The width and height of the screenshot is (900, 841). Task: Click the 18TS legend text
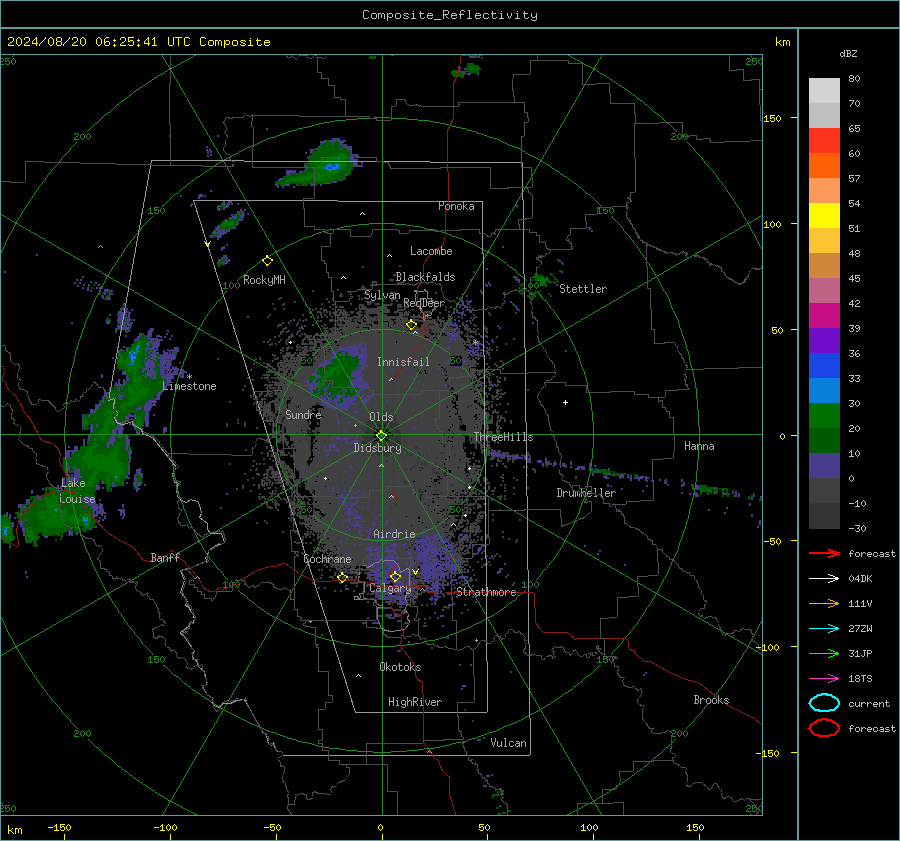(860, 679)
